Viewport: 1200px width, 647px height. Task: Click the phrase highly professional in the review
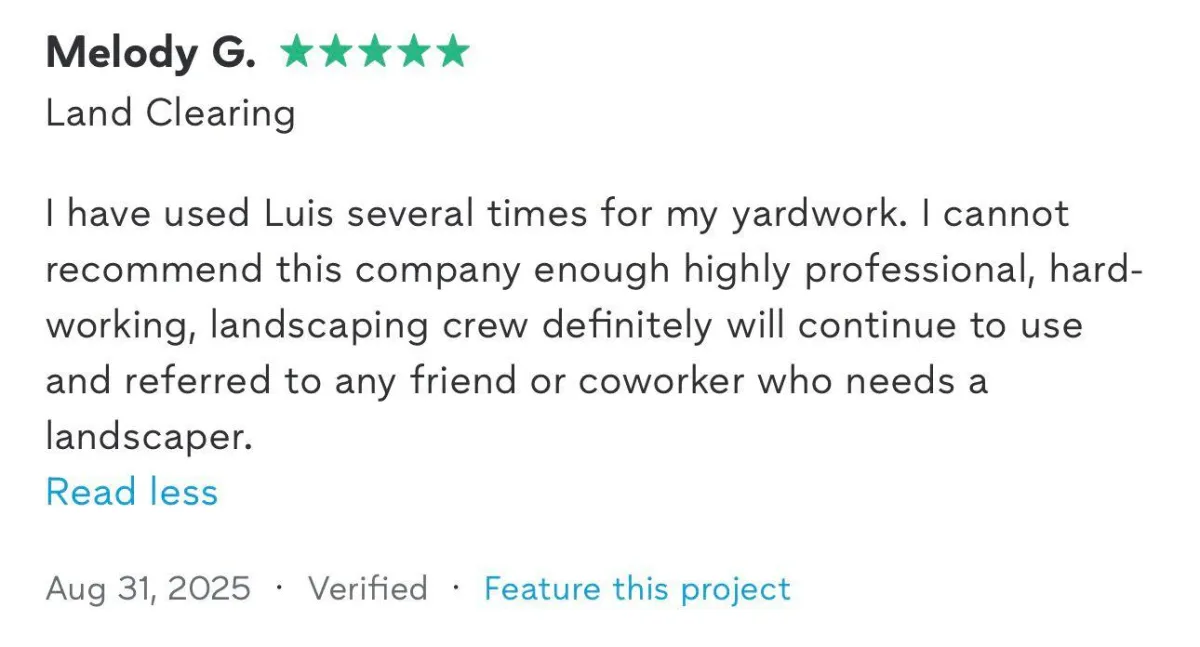861,271
